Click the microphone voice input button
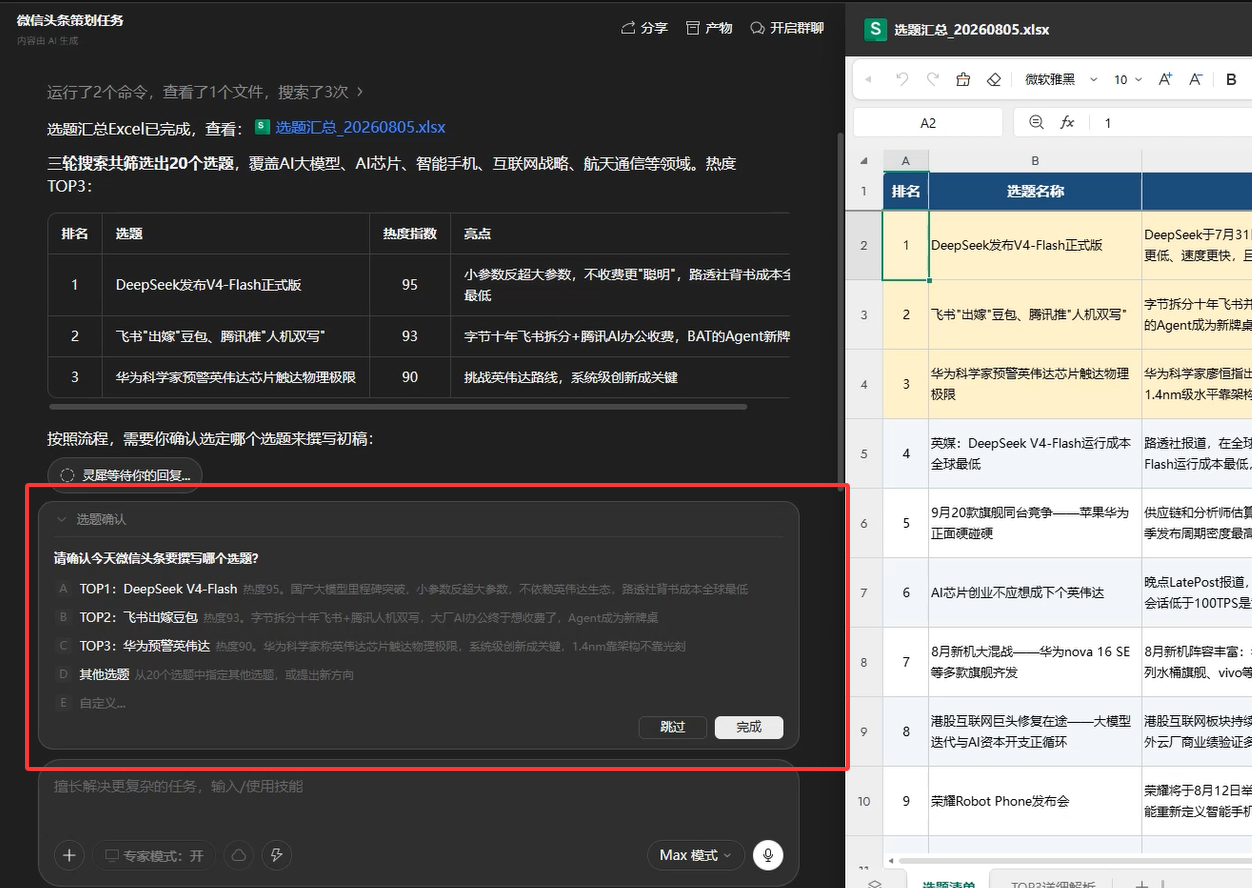 pyautogui.click(x=768, y=856)
